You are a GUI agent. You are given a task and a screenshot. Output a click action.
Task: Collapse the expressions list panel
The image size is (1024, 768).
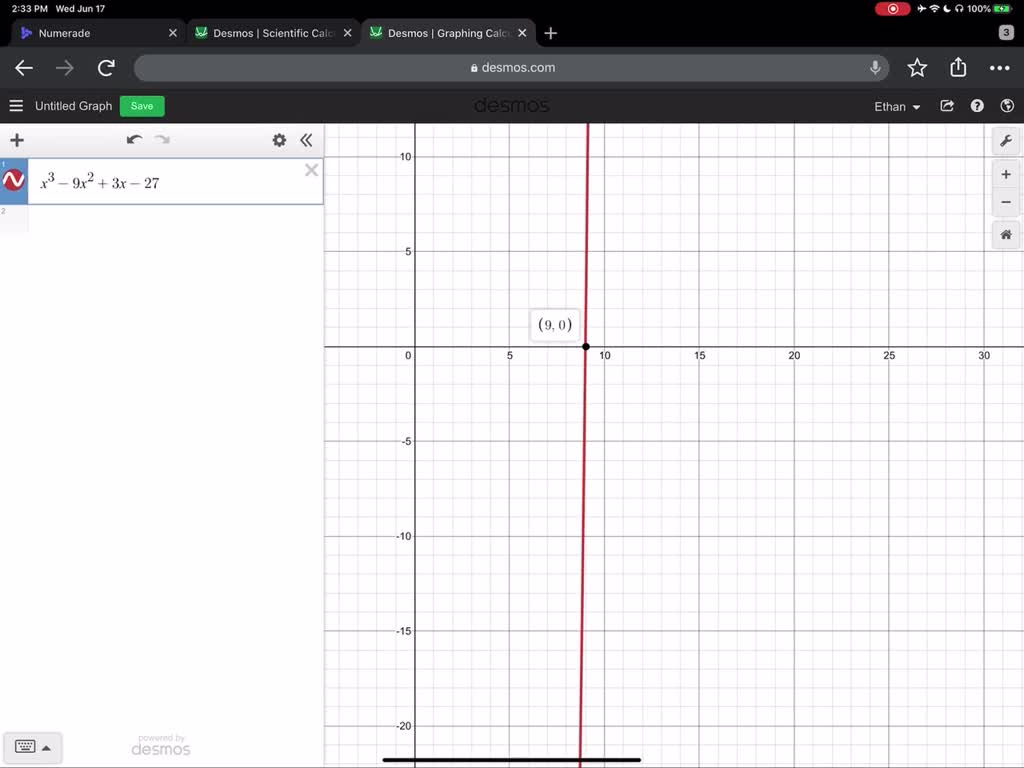click(x=307, y=140)
